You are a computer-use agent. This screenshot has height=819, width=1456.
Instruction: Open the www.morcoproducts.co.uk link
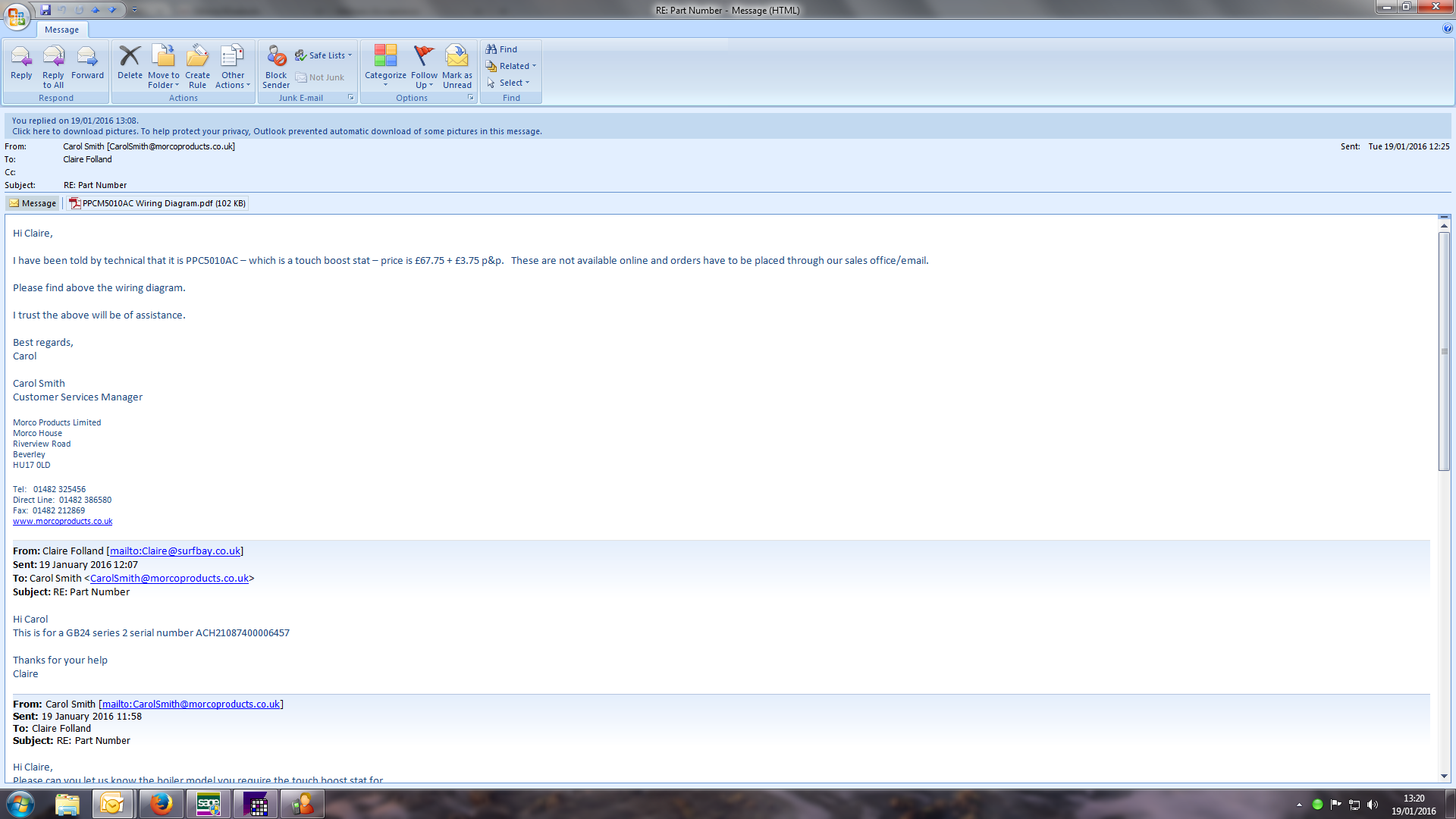pyautogui.click(x=62, y=522)
